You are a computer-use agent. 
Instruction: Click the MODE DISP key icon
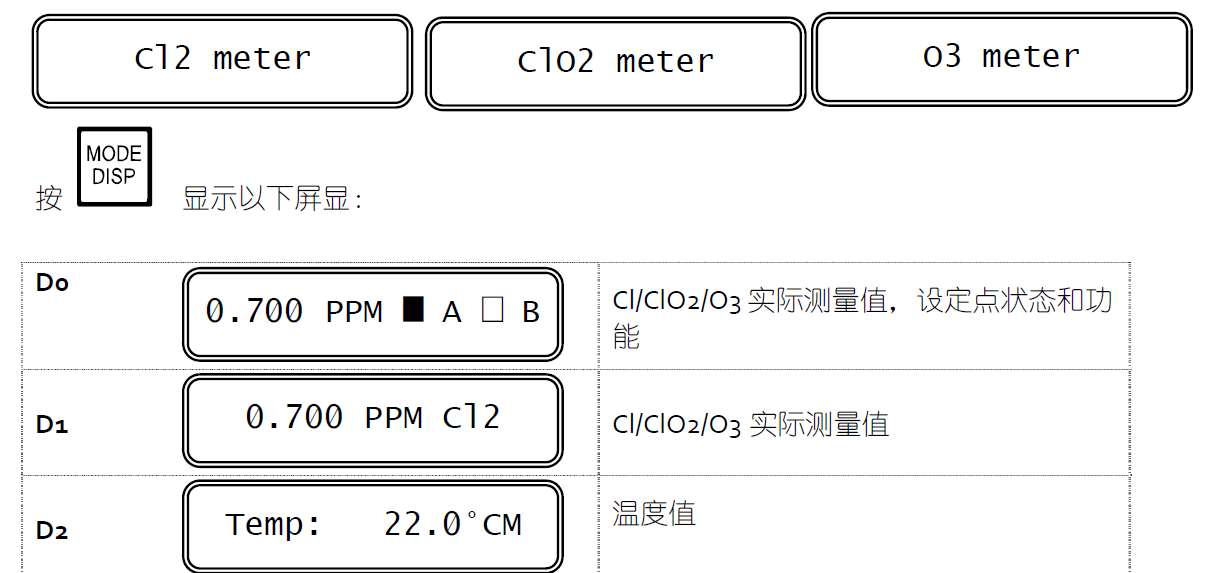pos(114,166)
